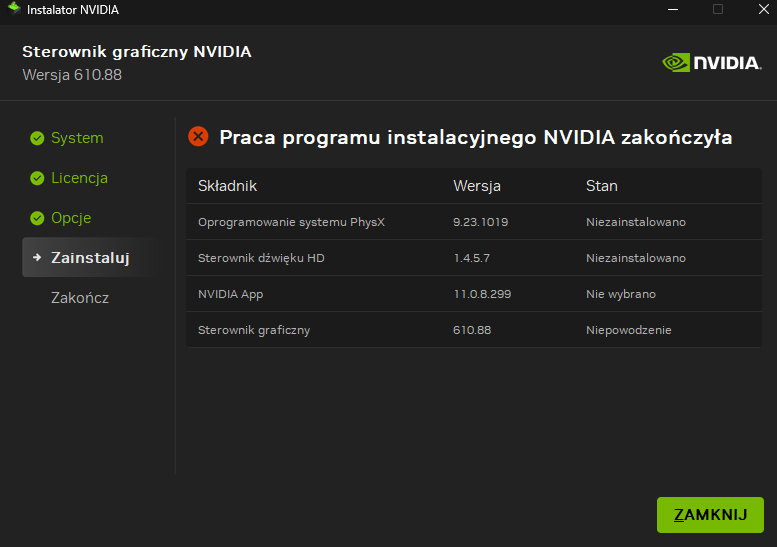This screenshot has width=777, height=547.
Task: Select the System step in sidebar
Action: click(x=77, y=138)
